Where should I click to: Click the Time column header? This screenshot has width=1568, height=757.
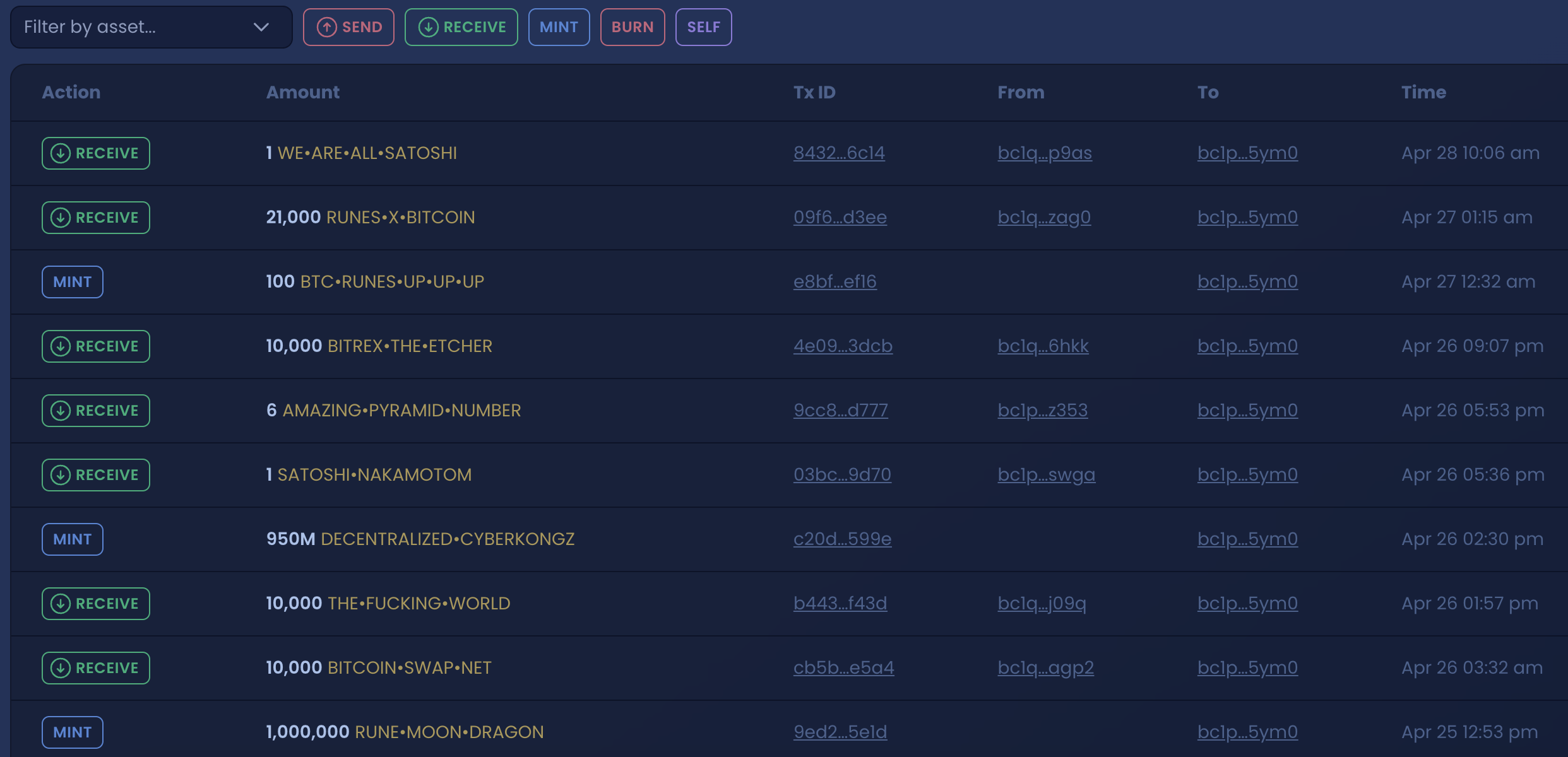pos(1423,92)
